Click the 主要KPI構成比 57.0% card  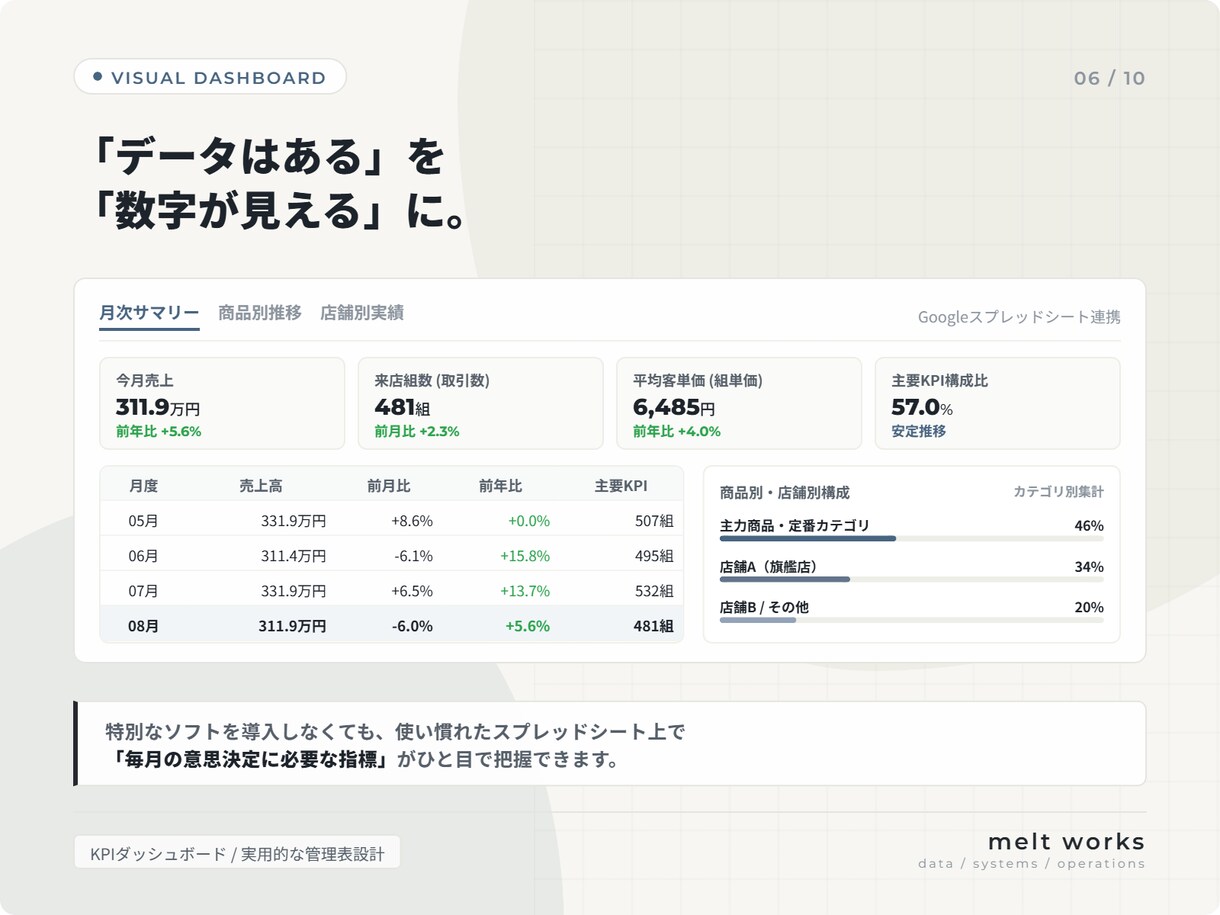(997, 403)
